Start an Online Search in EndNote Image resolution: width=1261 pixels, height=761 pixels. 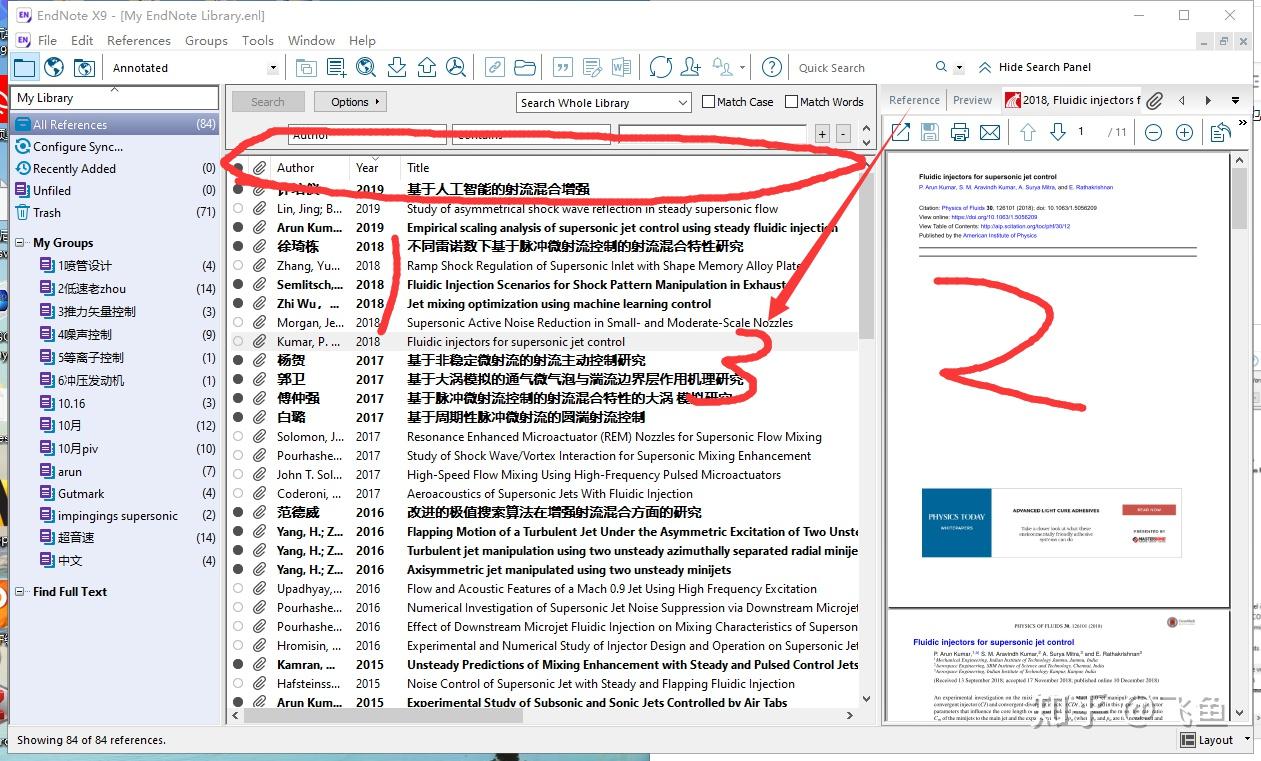[366, 67]
